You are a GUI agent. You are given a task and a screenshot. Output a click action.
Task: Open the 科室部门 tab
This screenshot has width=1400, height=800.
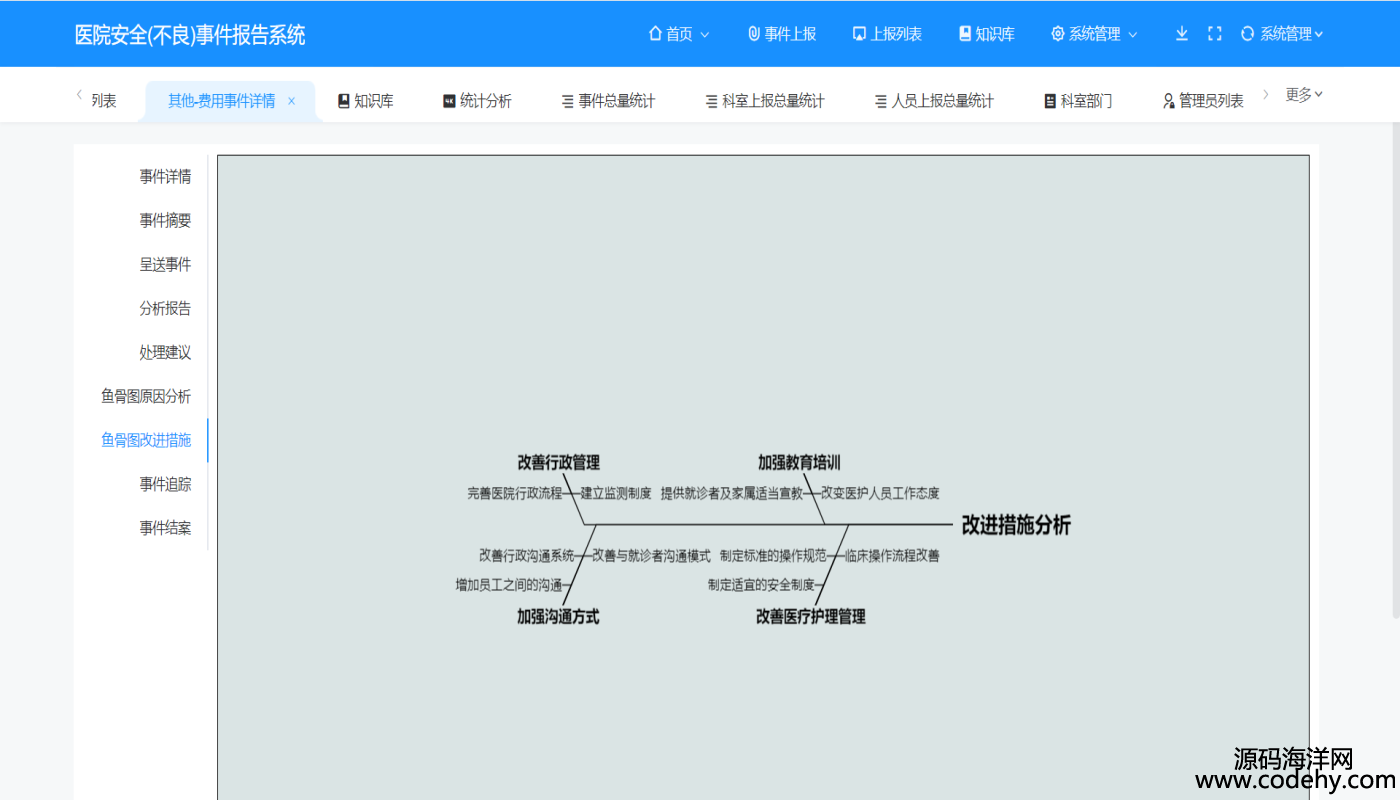(x=1077, y=101)
